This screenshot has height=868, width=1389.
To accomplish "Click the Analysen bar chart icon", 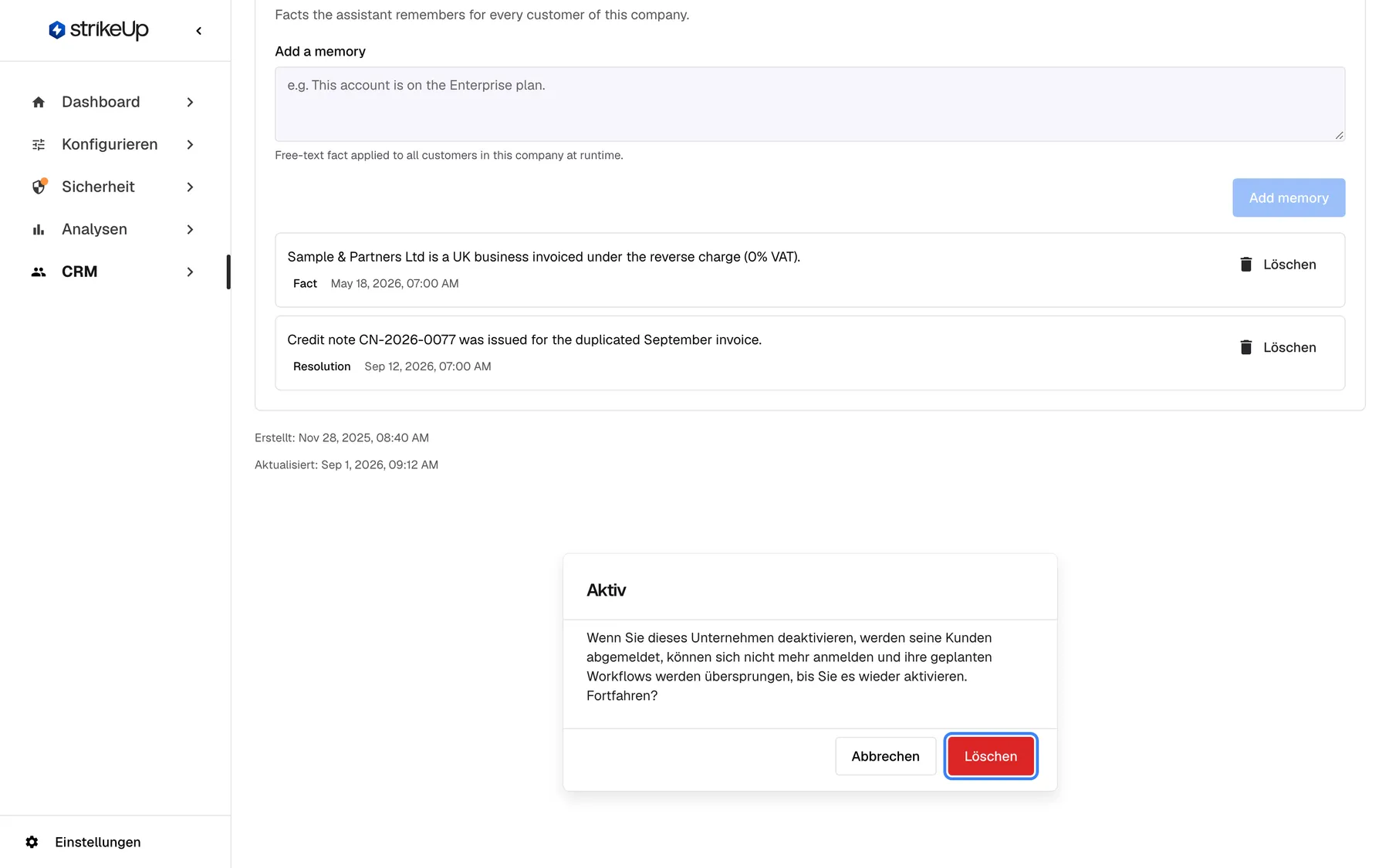I will coord(39,229).
